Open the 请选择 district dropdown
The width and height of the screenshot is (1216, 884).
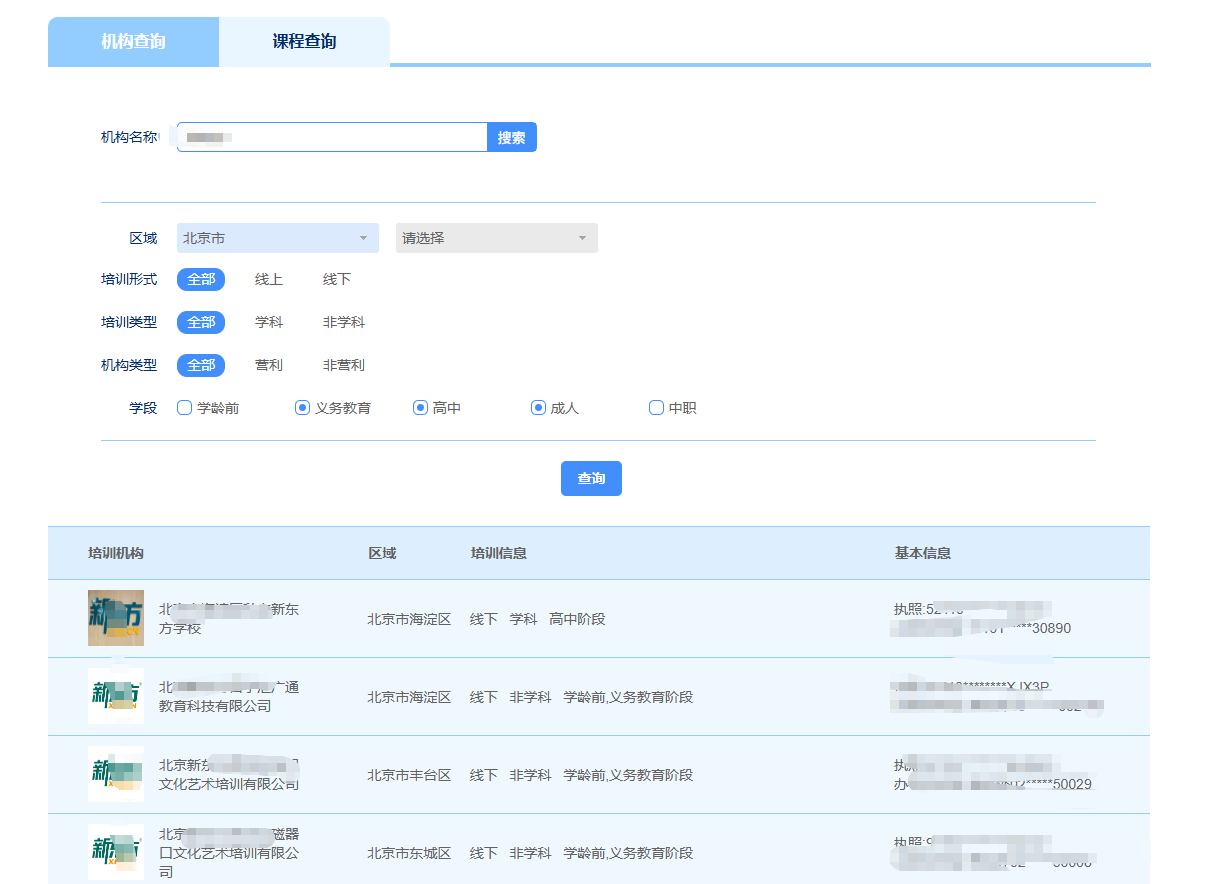click(x=497, y=238)
